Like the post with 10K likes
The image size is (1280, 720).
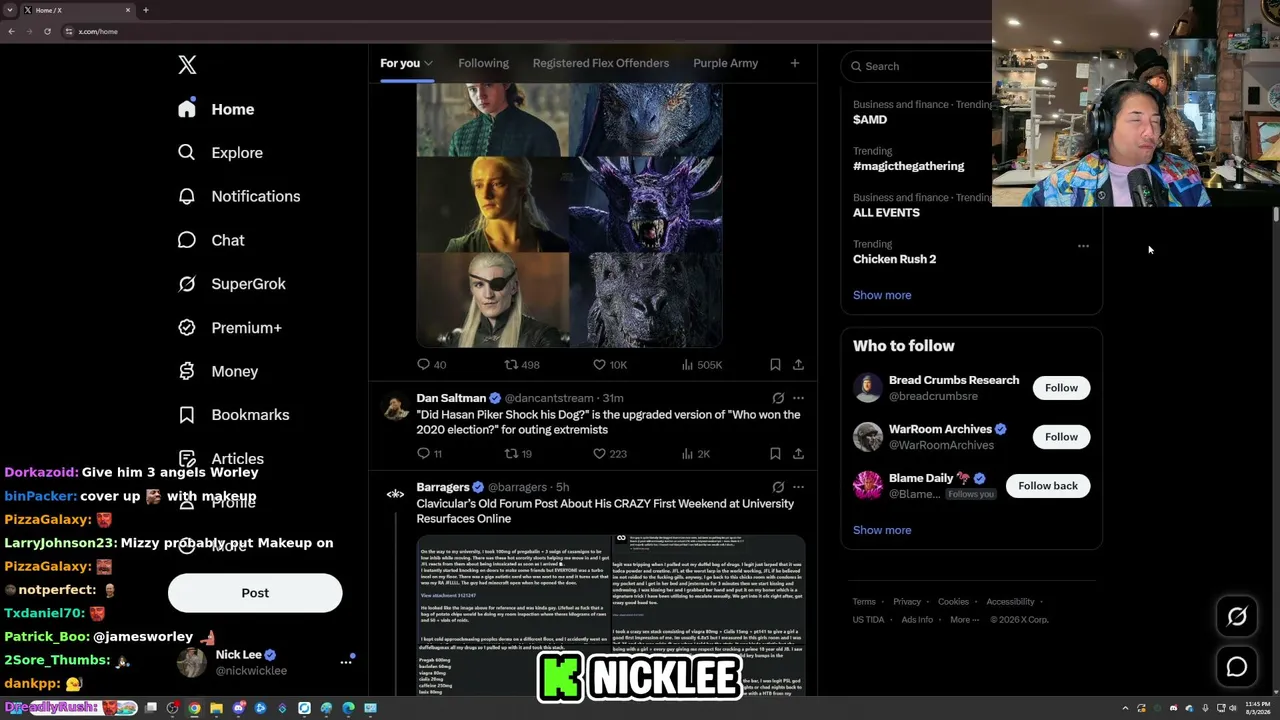coord(610,365)
